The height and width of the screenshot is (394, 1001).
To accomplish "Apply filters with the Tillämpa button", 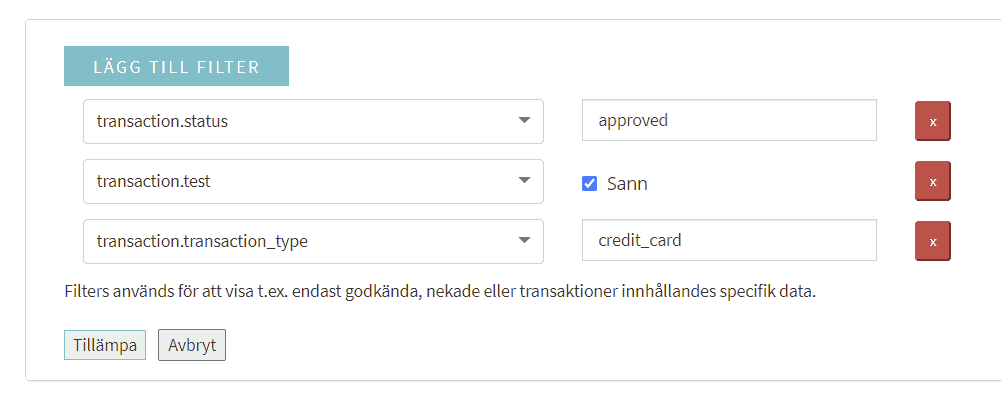I will pos(105,345).
